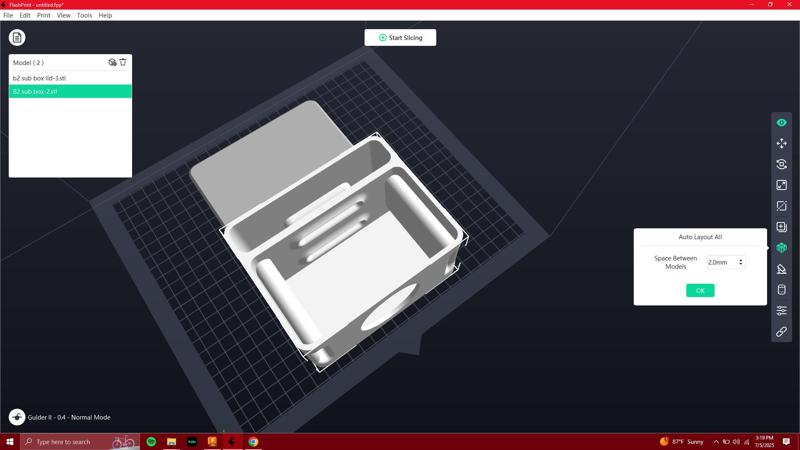Open the File menu
Screen dimensions: 800x450
click(x=8, y=15)
